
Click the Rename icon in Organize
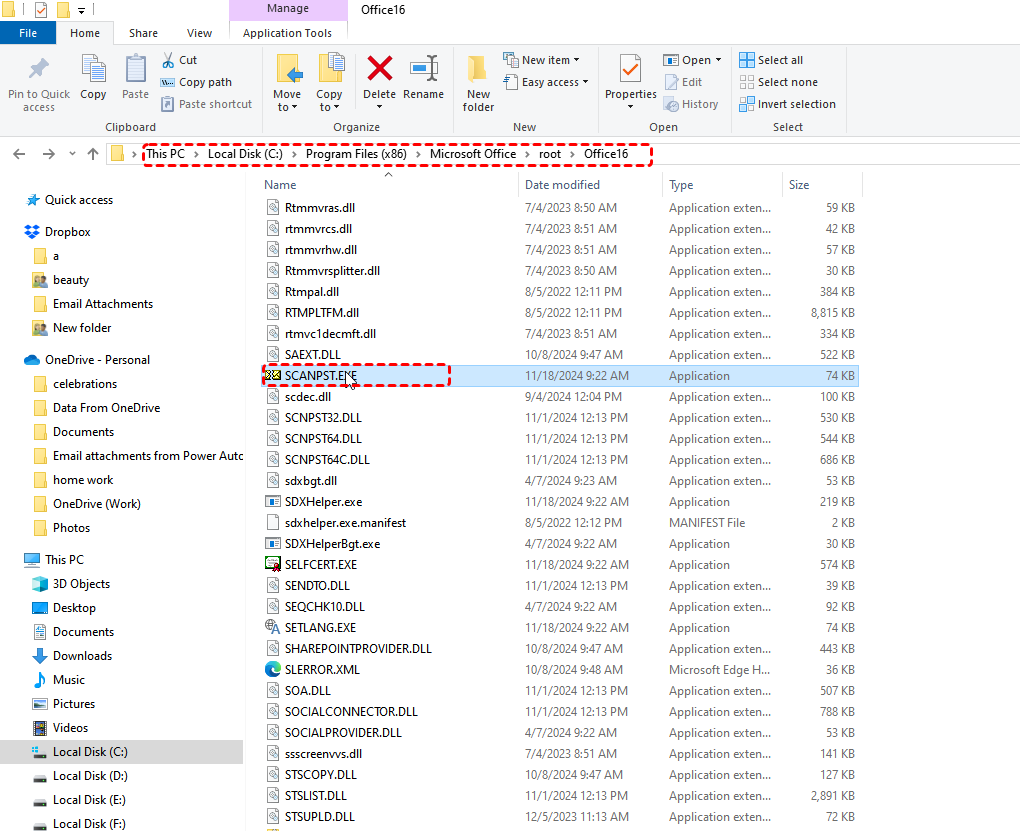coord(423,68)
